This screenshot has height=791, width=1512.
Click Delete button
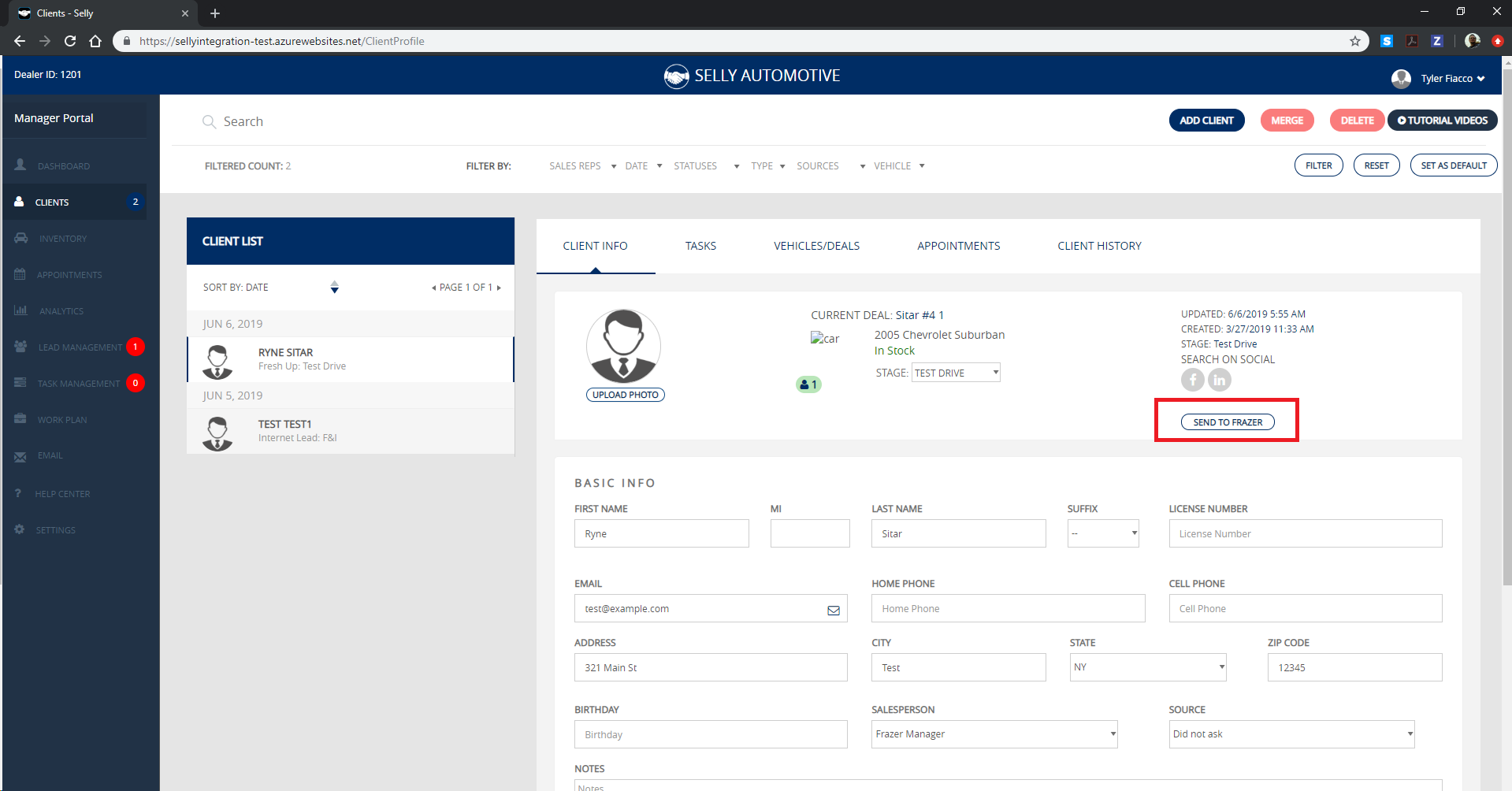pyautogui.click(x=1357, y=121)
